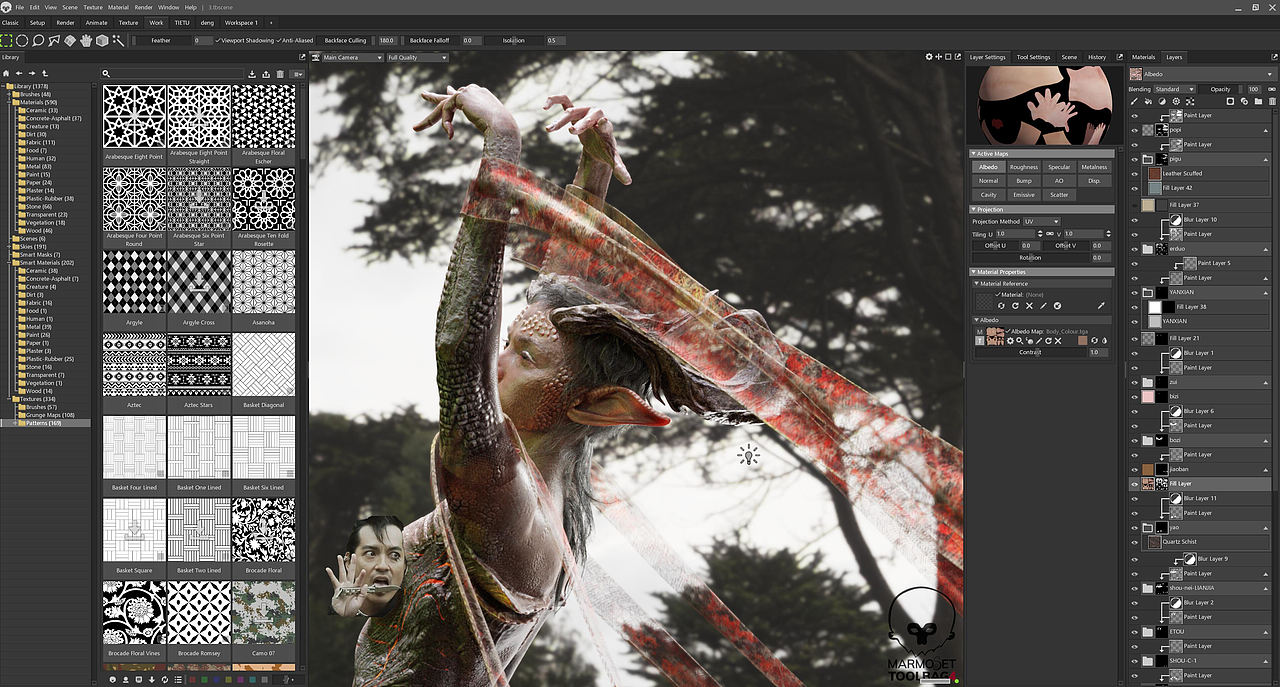
Task: Pop out the Layers panel
Action: click(x=1274, y=57)
